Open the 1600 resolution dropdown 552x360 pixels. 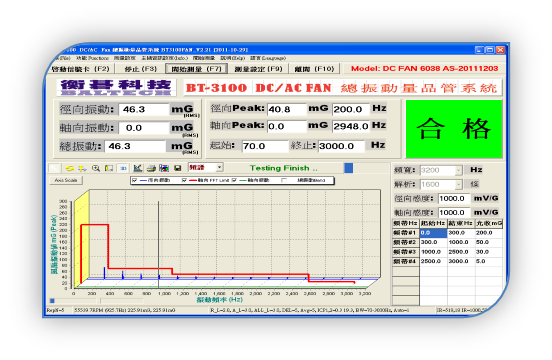[441, 184]
